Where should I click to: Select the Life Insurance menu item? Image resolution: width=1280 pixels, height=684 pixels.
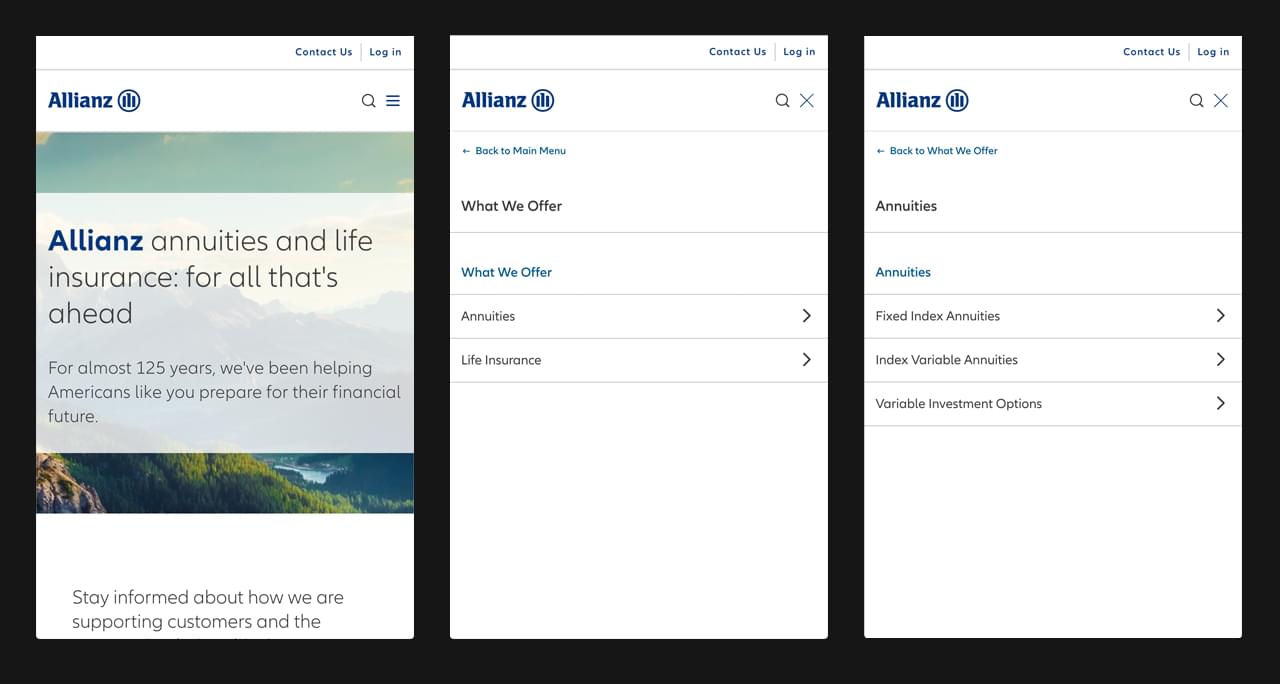tap(639, 360)
